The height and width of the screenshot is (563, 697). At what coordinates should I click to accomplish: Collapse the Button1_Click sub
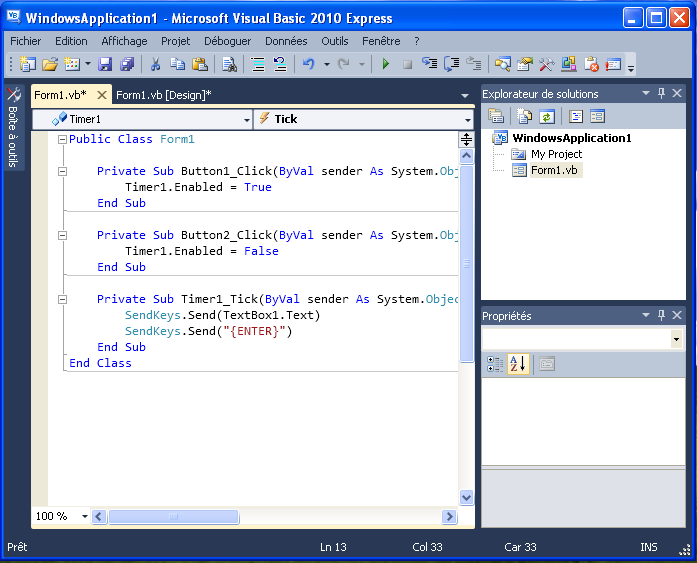(x=63, y=172)
